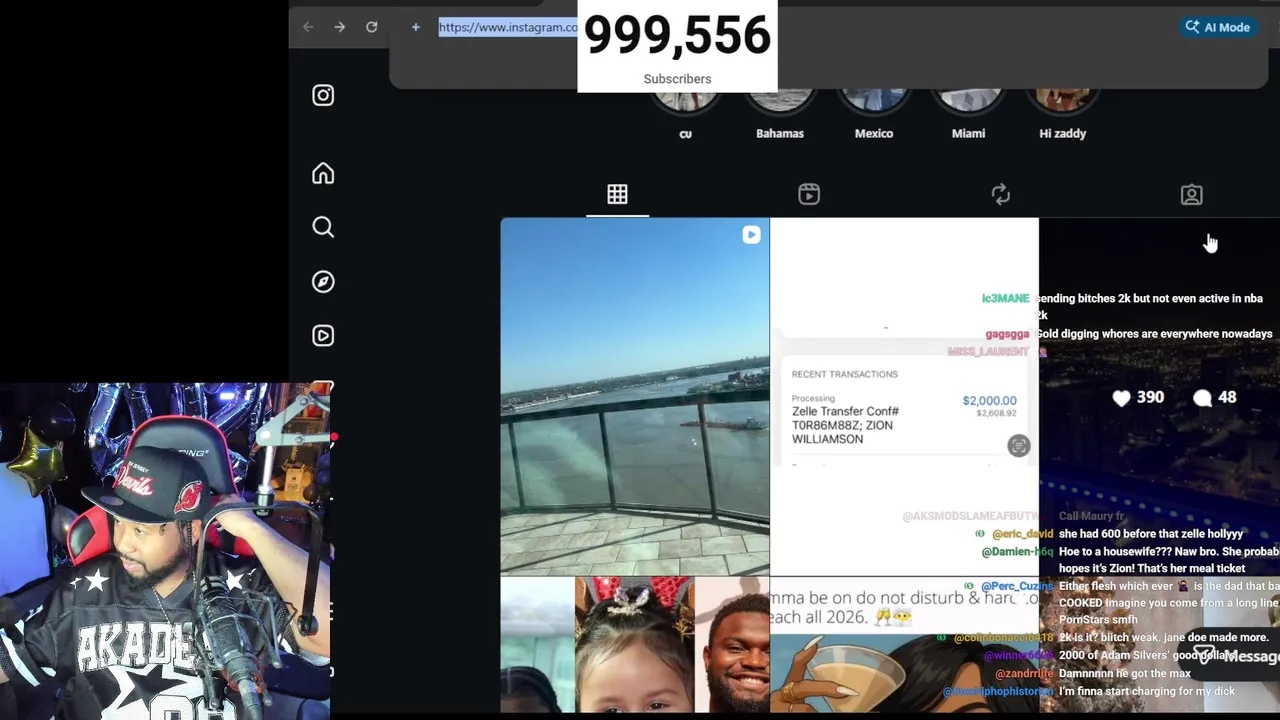
Task: Open the Zelle transfer transaction post
Action: pyautogui.click(x=904, y=397)
